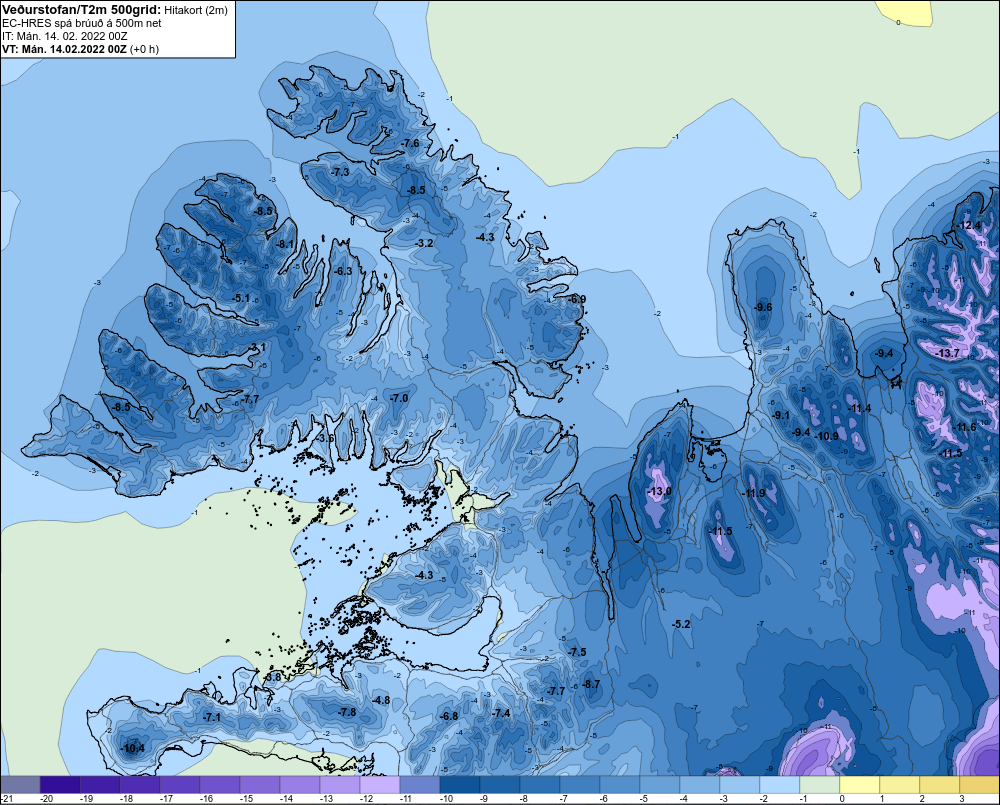Screen dimensions: 1000x805
Task: Click the temperature label "-10.9" on the map
Action: pyautogui.click(x=827, y=436)
